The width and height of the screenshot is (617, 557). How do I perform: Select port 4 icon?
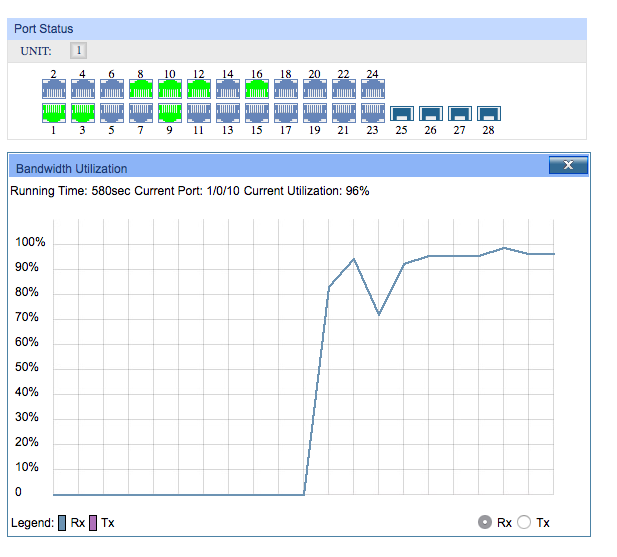83,89
